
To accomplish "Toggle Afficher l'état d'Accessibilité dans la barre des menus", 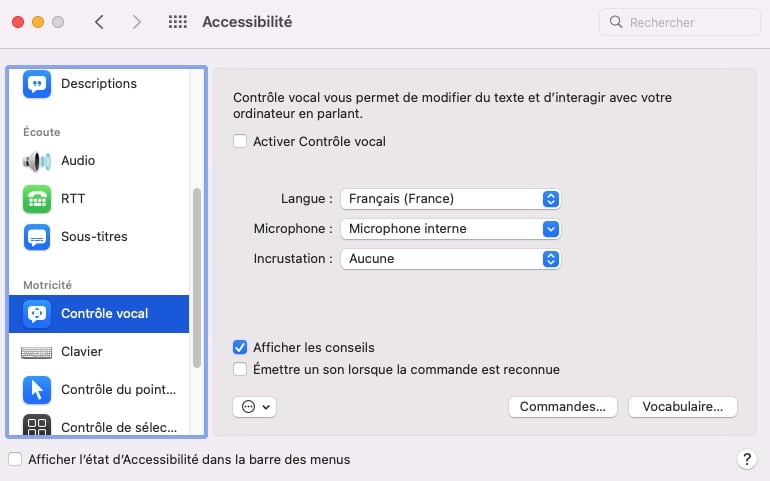I will [15, 459].
